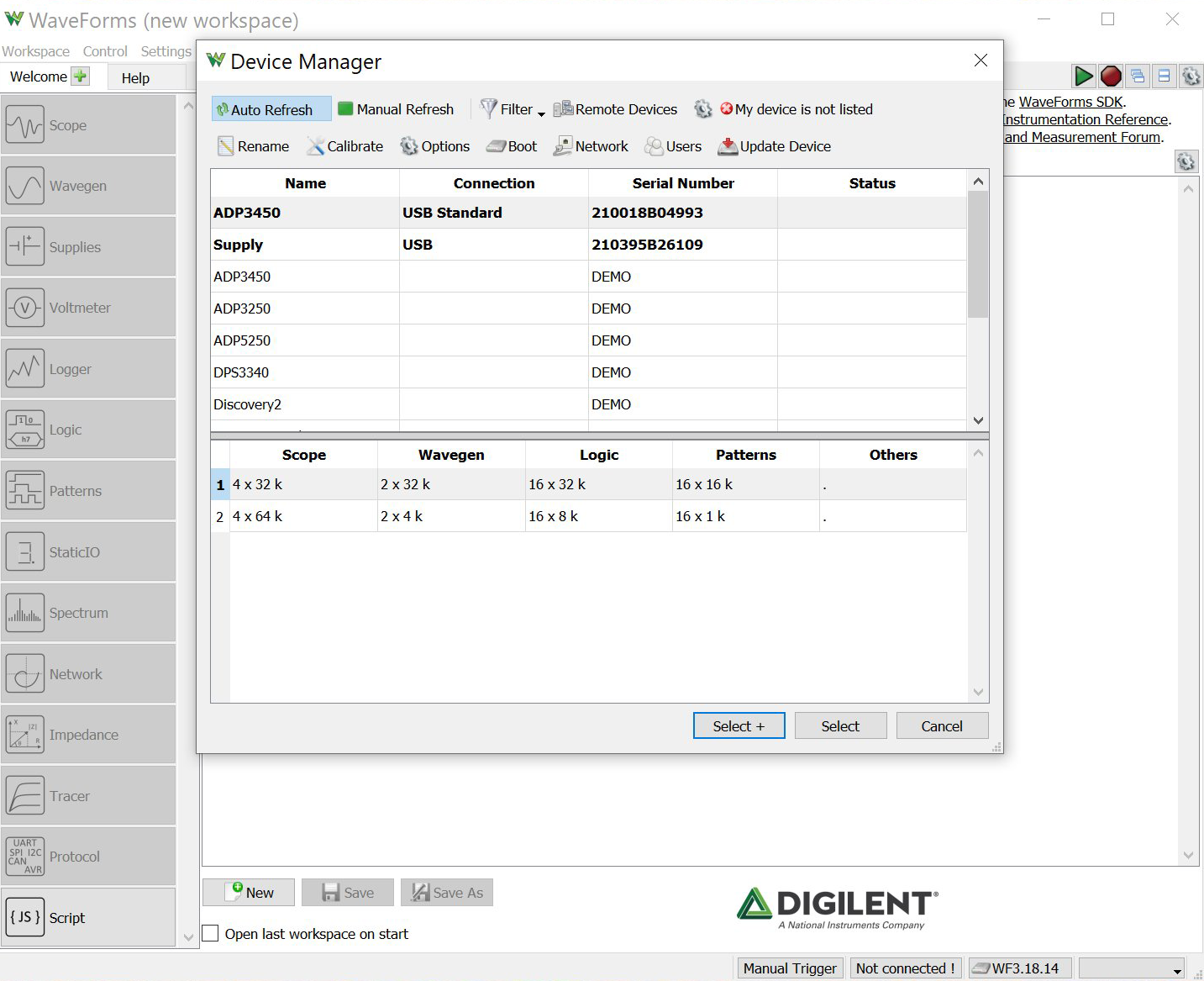Click the Manual Trigger status button
The height and width of the screenshot is (981, 1204).
pyautogui.click(x=790, y=968)
